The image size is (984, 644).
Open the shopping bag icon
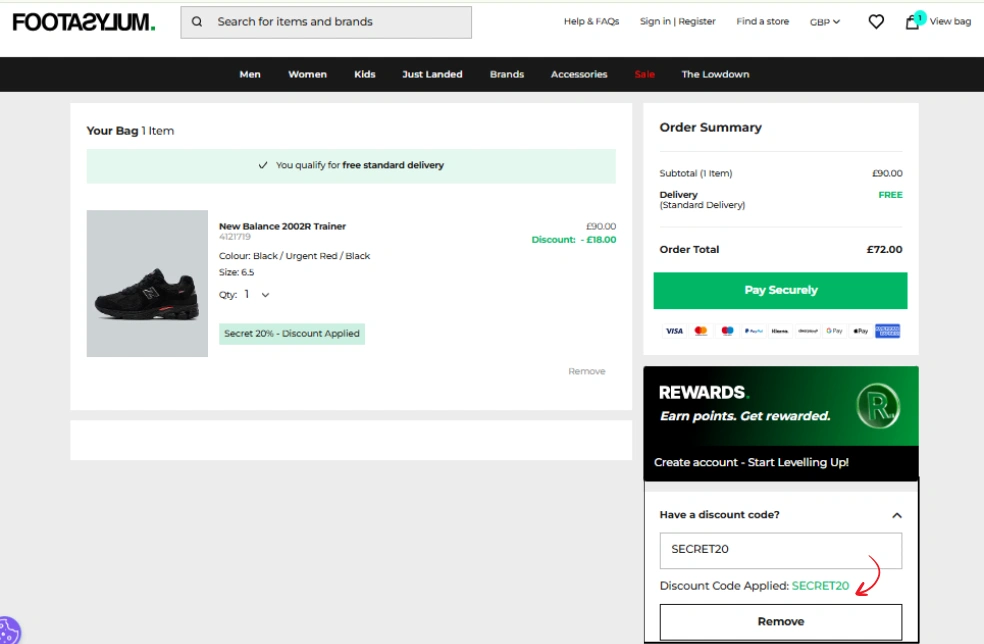[x=913, y=22]
